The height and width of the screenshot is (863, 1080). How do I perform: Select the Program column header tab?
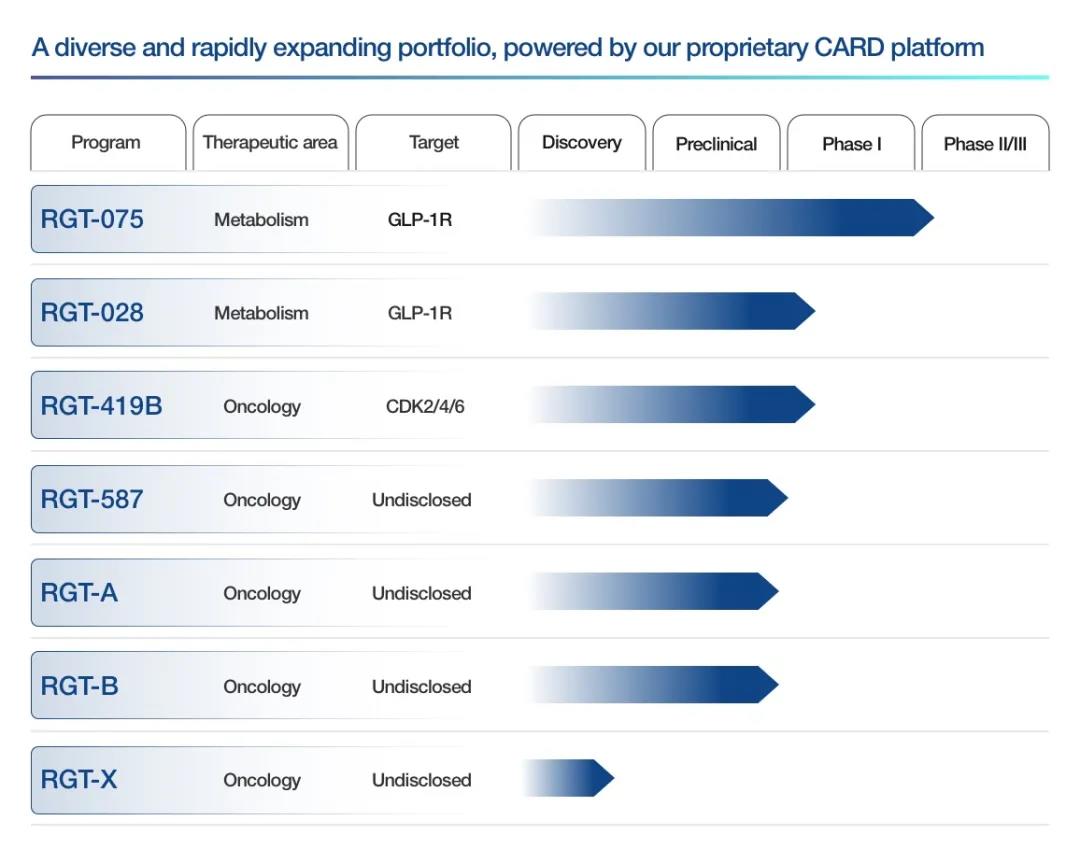tap(108, 143)
